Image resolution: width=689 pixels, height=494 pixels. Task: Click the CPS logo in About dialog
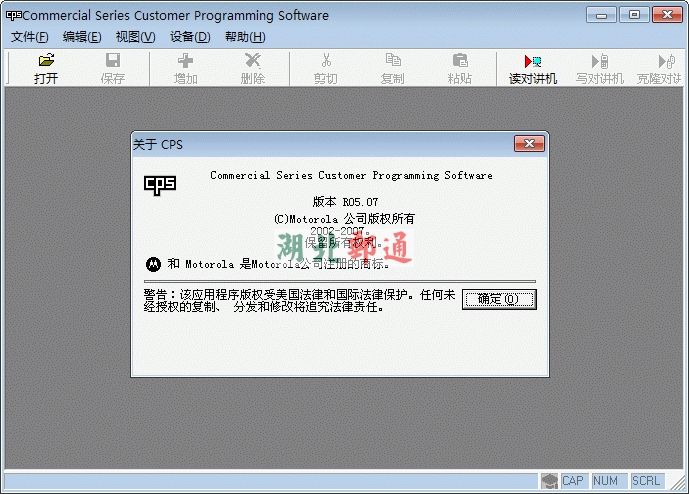(x=160, y=184)
